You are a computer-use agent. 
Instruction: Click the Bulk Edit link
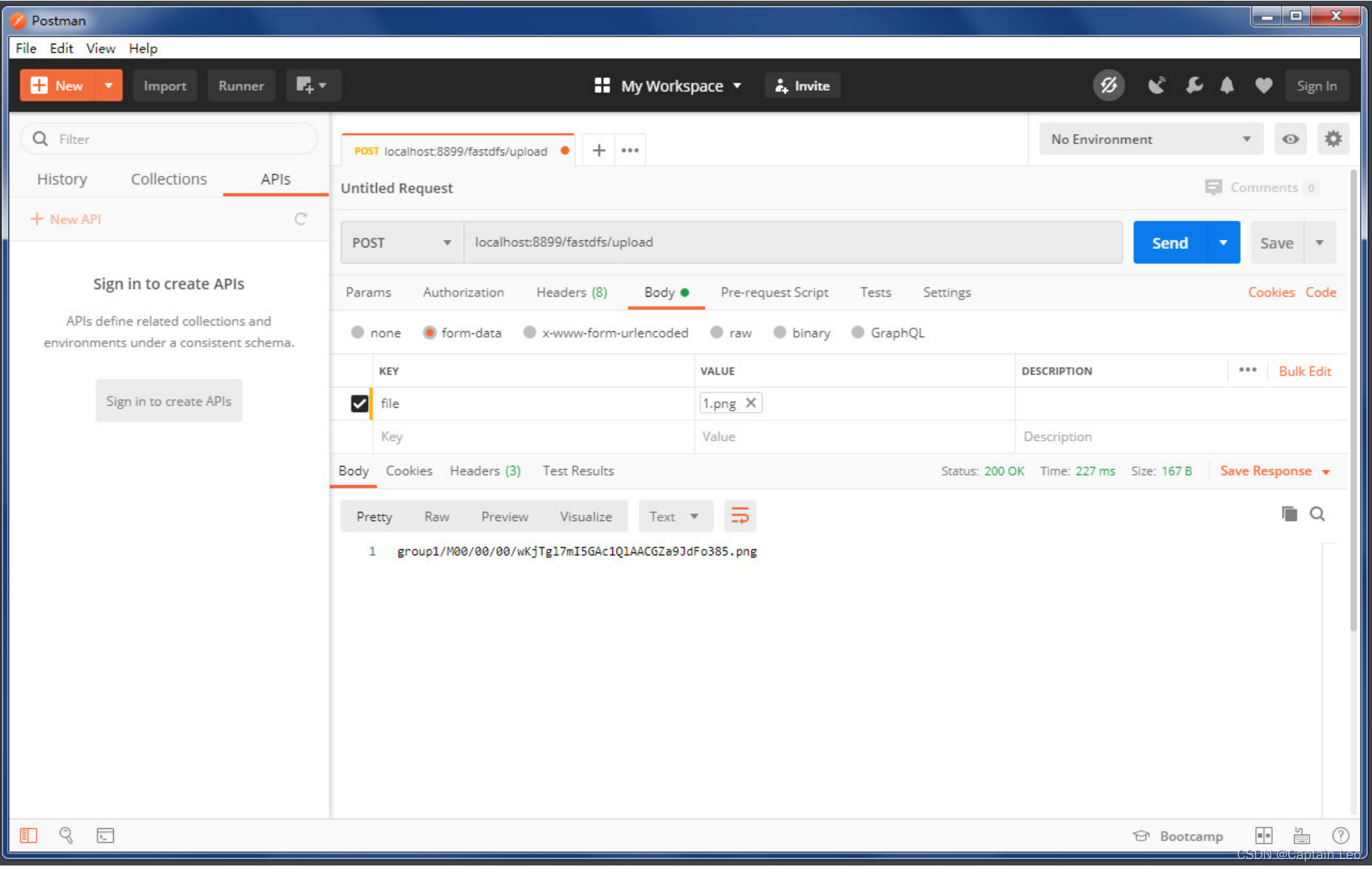(x=1305, y=371)
